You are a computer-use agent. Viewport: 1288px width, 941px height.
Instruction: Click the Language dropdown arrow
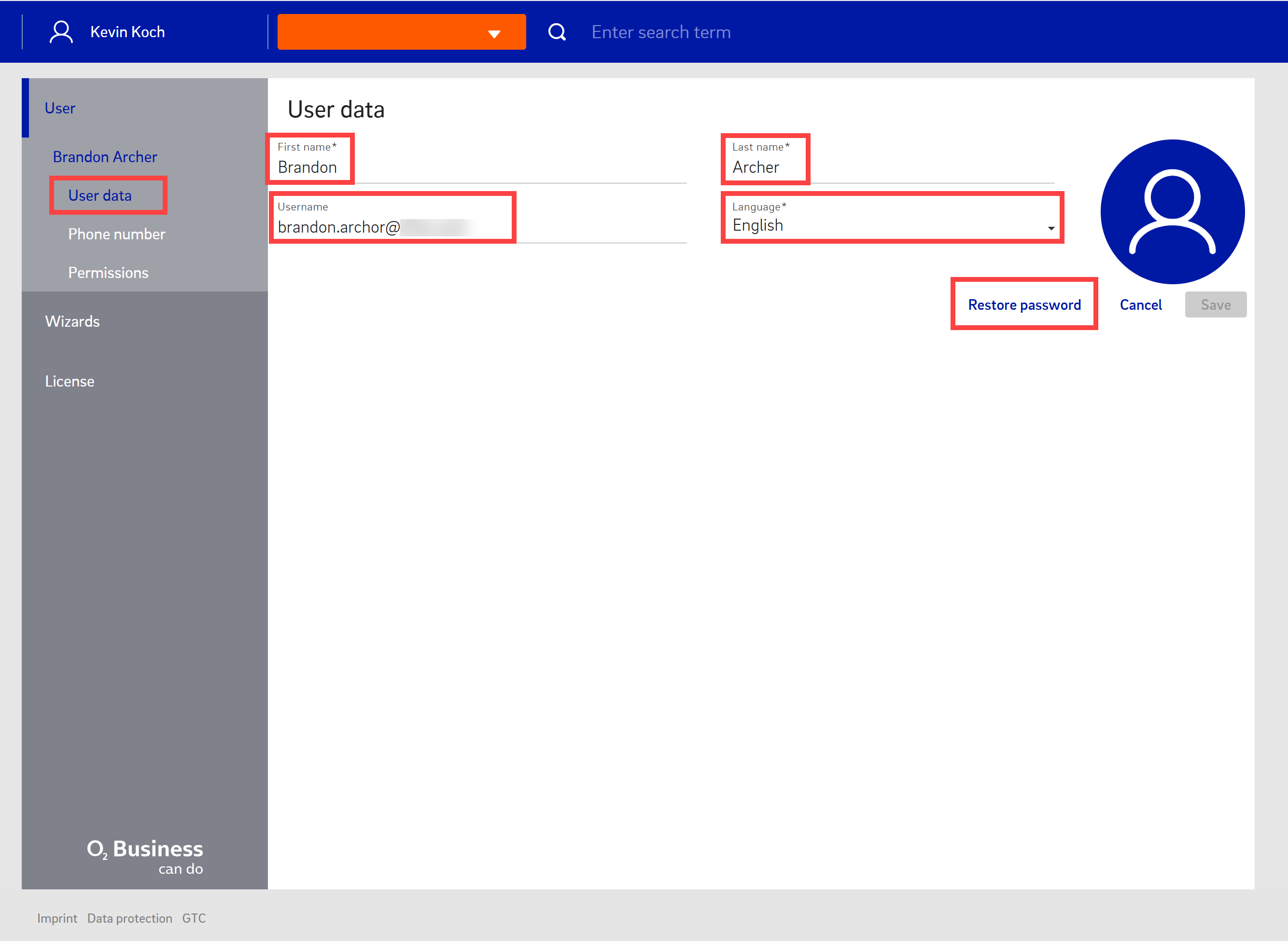pyautogui.click(x=1050, y=228)
